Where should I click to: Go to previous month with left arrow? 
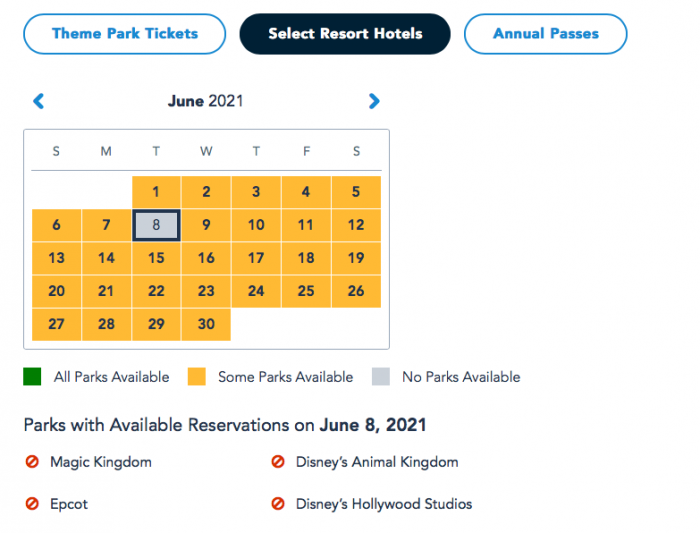(x=39, y=101)
